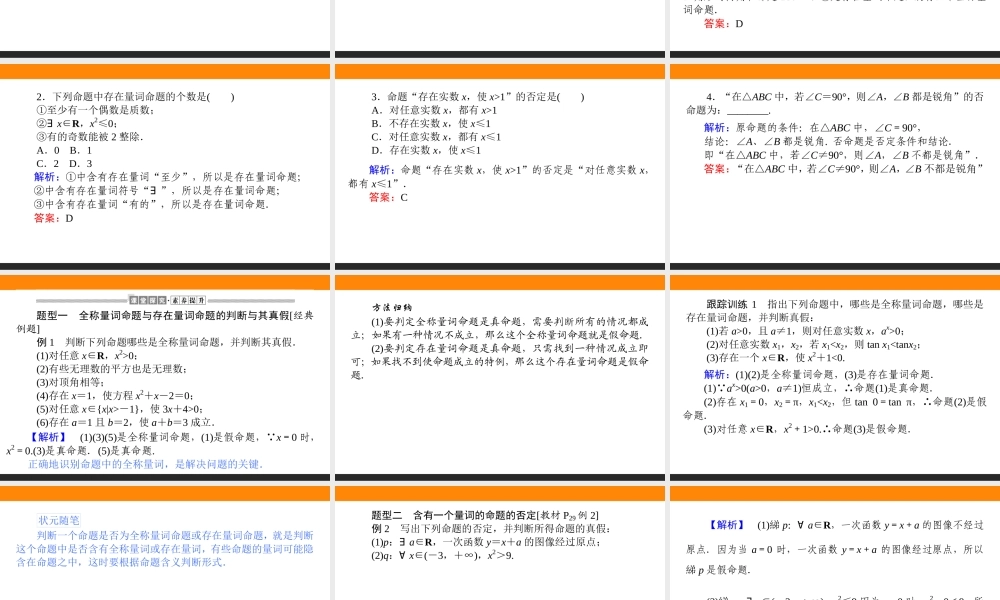
Task: Click blue paragraph '判断一个命题是否为全称量词命题'
Action: coord(165,549)
